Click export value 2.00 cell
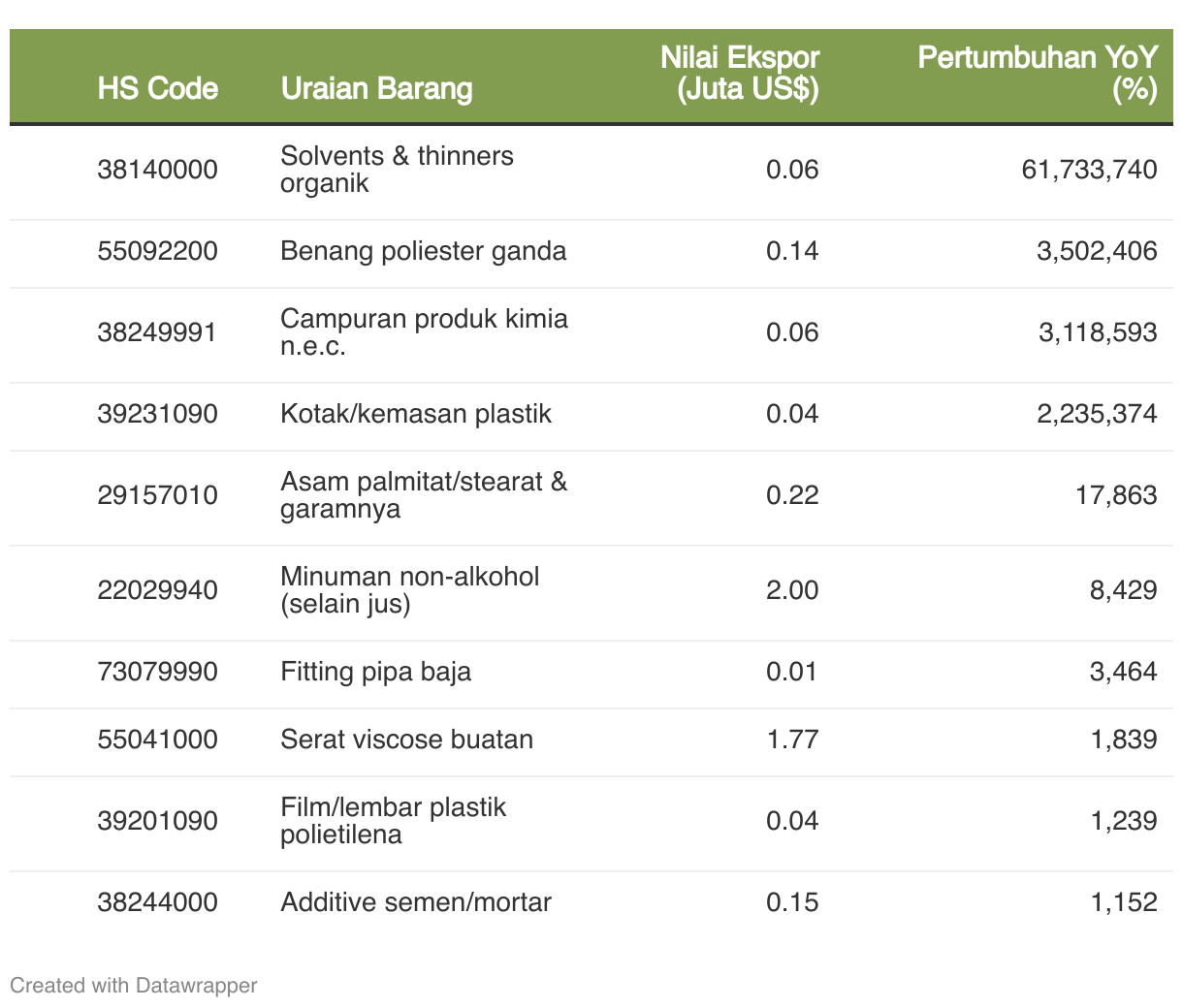The image size is (1183, 1008). pos(791,590)
